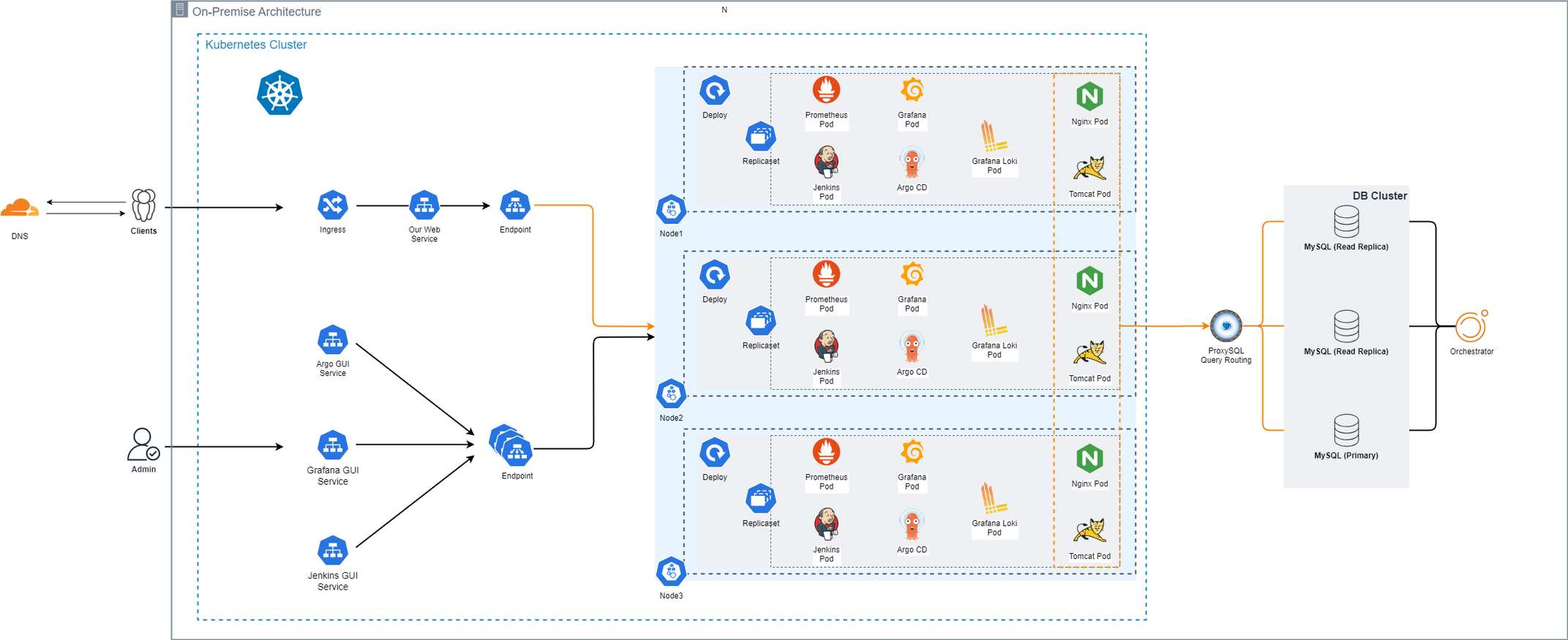Click the "On-Premise Architecture" title text
This screenshot has height=640, width=1568.
(257, 12)
